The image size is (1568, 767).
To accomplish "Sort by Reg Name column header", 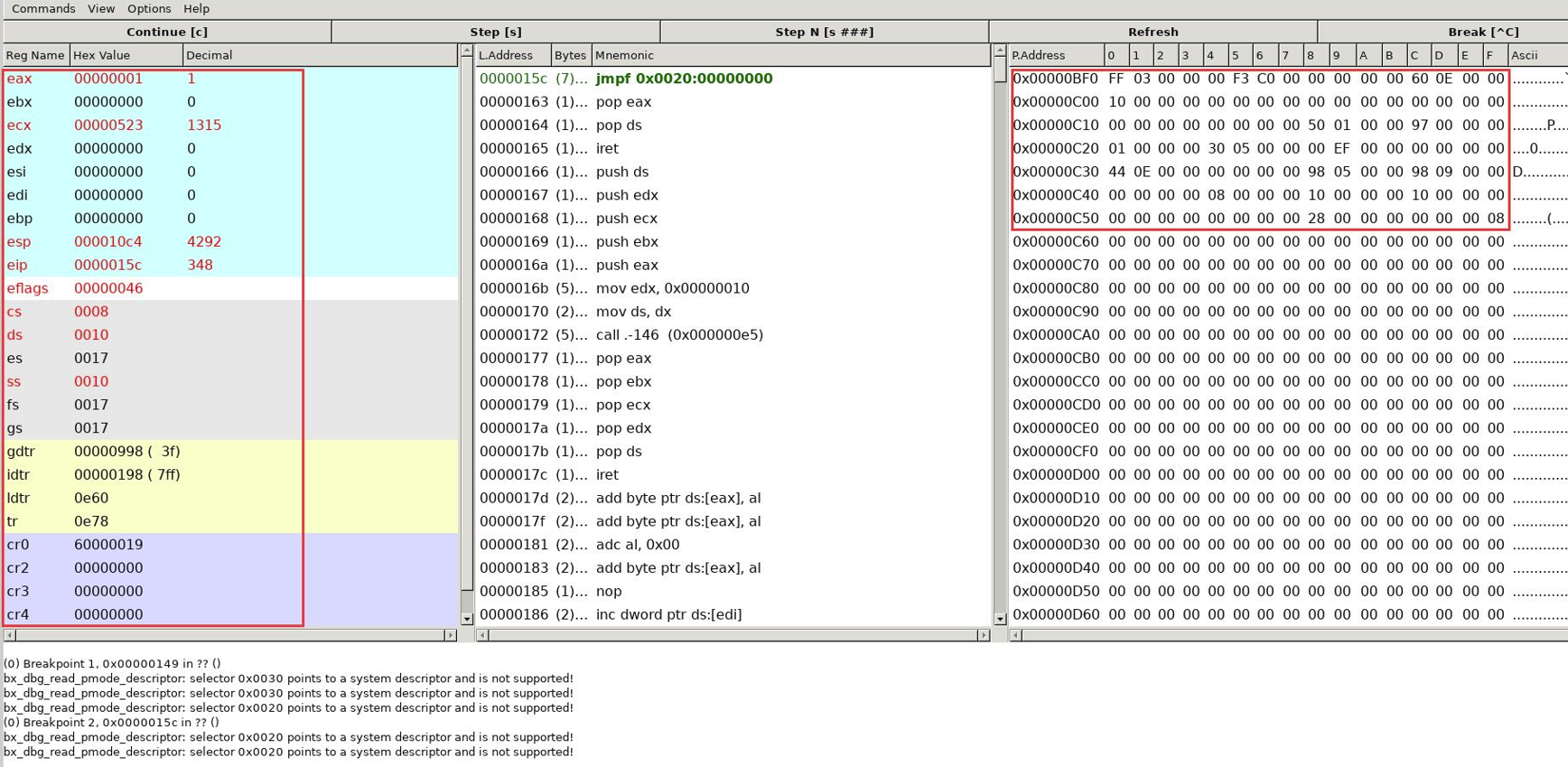I will pos(36,55).
